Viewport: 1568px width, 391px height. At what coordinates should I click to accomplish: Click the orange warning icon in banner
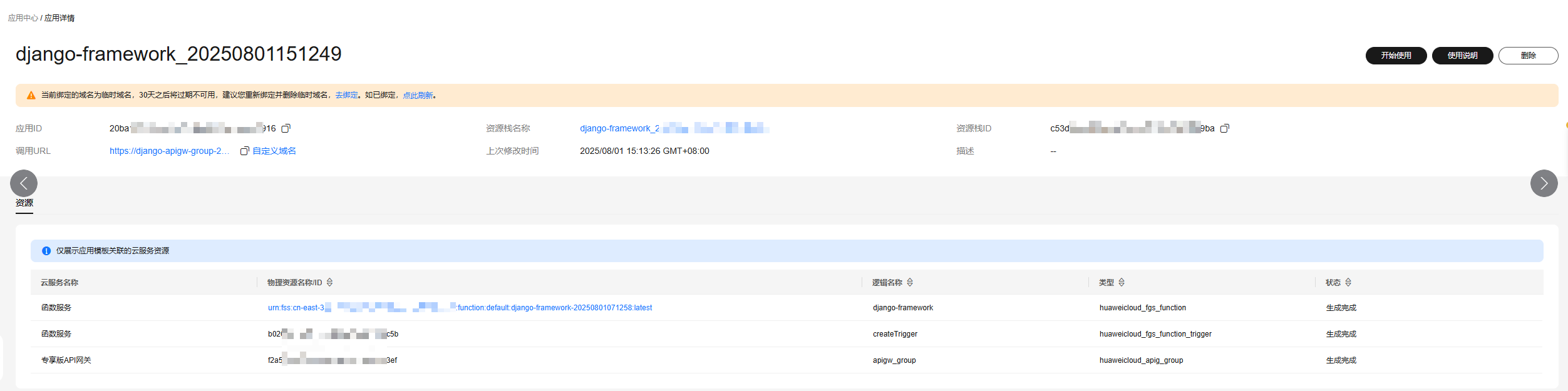coord(31,96)
